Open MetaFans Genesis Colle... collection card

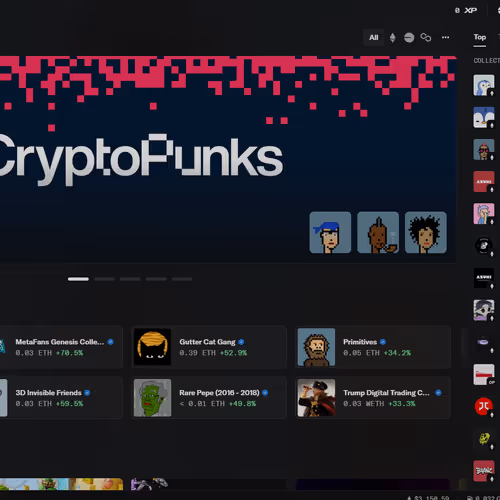pyautogui.click(x=61, y=347)
